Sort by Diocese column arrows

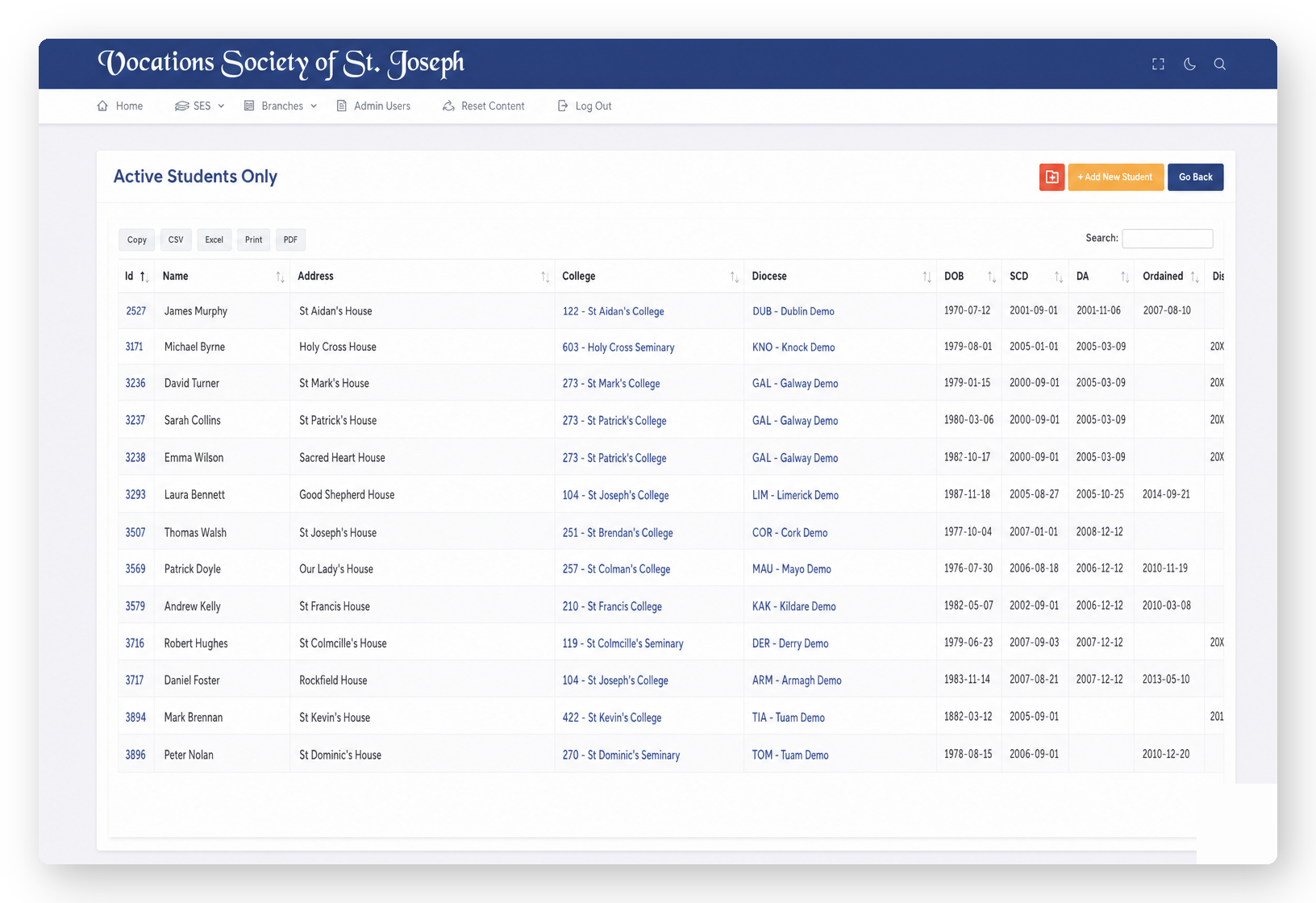tap(927, 277)
